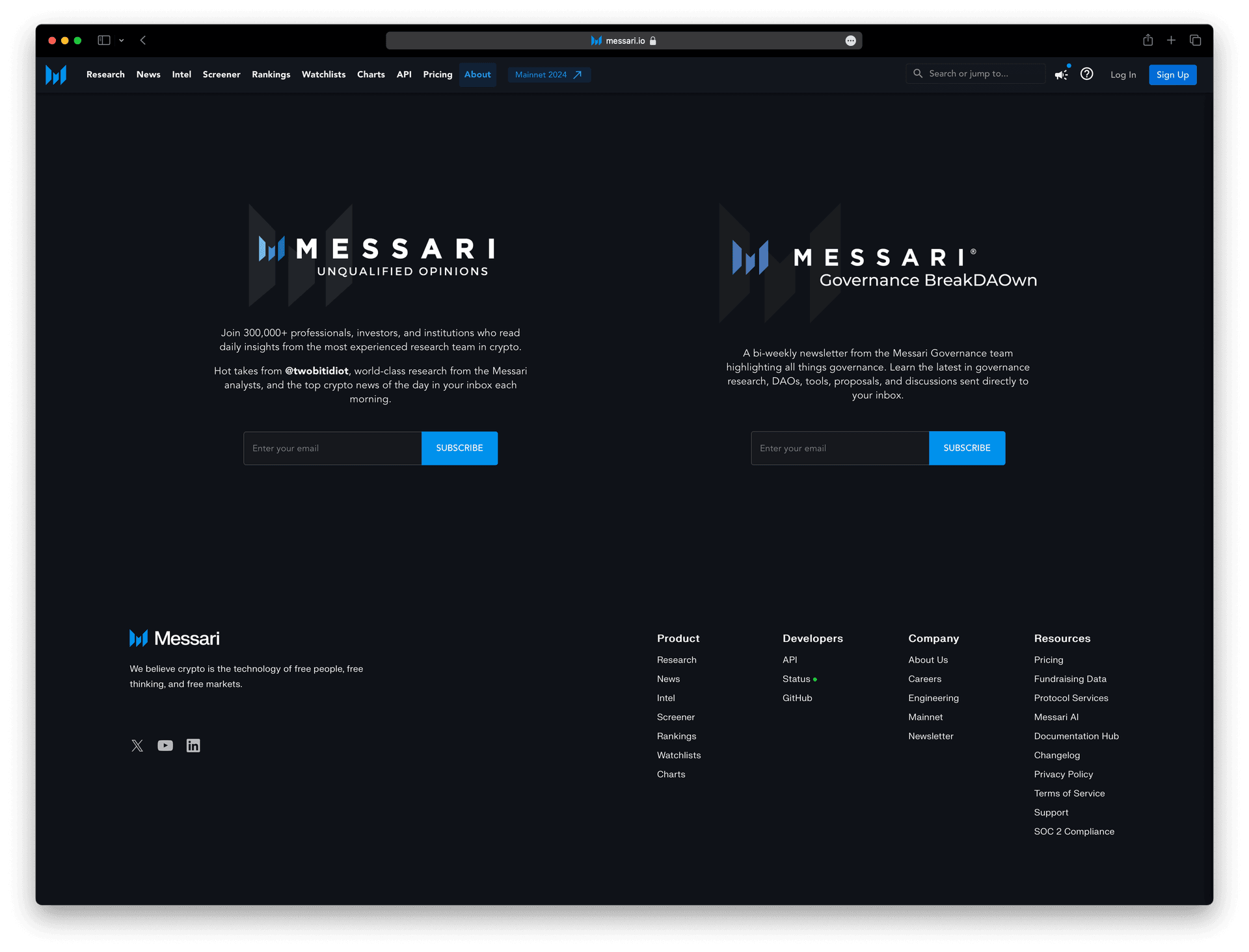This screenshot has width=1249, height=952.
Task: Open footer Charts link
Action: click(x=671, y=774)
